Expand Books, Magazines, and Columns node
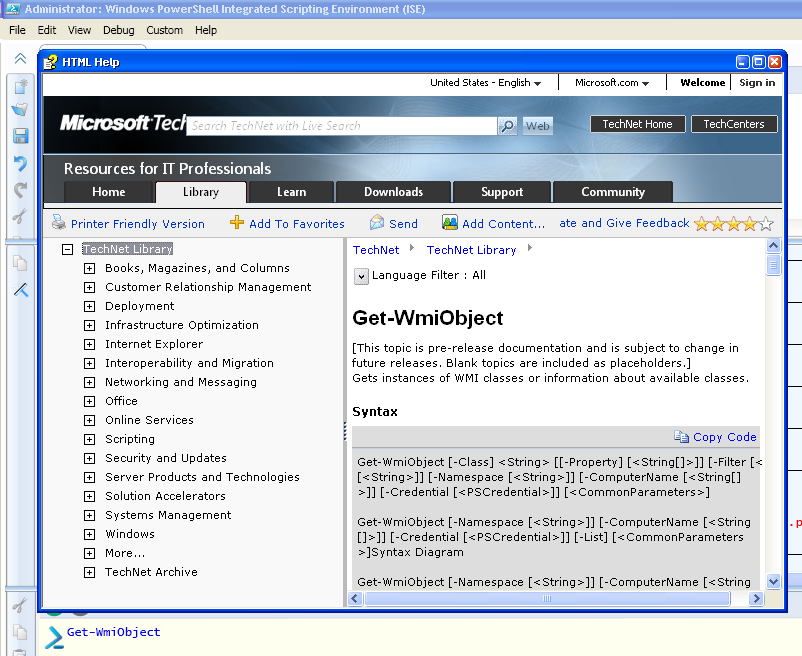Screen dimensions: 802x656 point(90,268)
